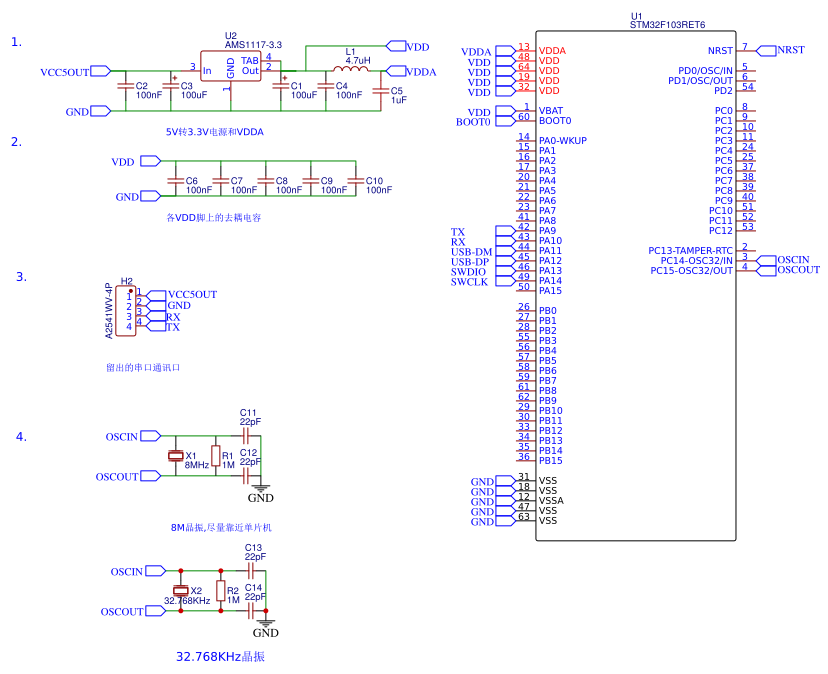Image resolution: width=828 pixels, height=674 pixels.
Task: Select the X1 8MHz crystal symbol
Action: [175, 456]
